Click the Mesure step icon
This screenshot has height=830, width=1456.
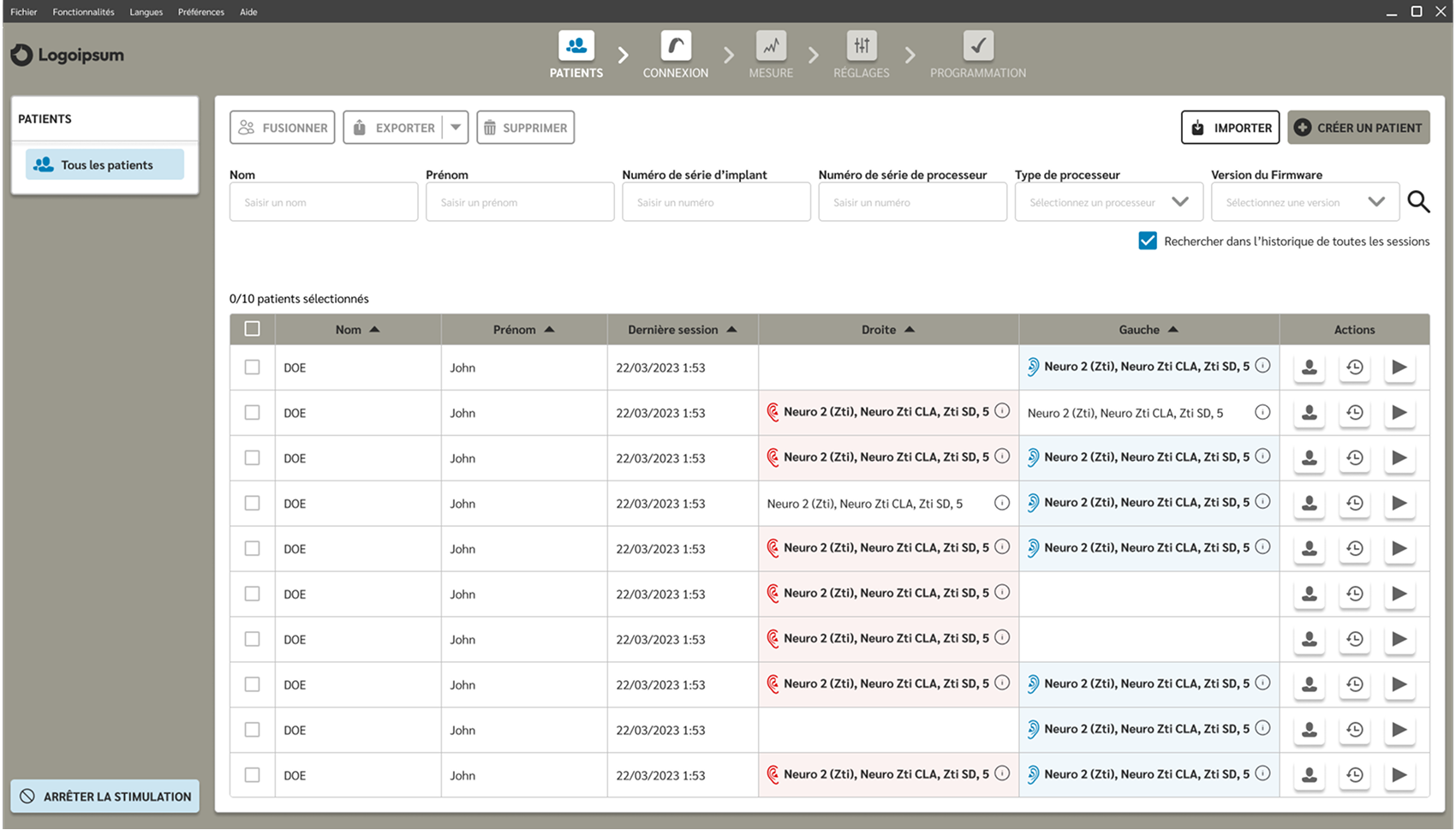771,45
